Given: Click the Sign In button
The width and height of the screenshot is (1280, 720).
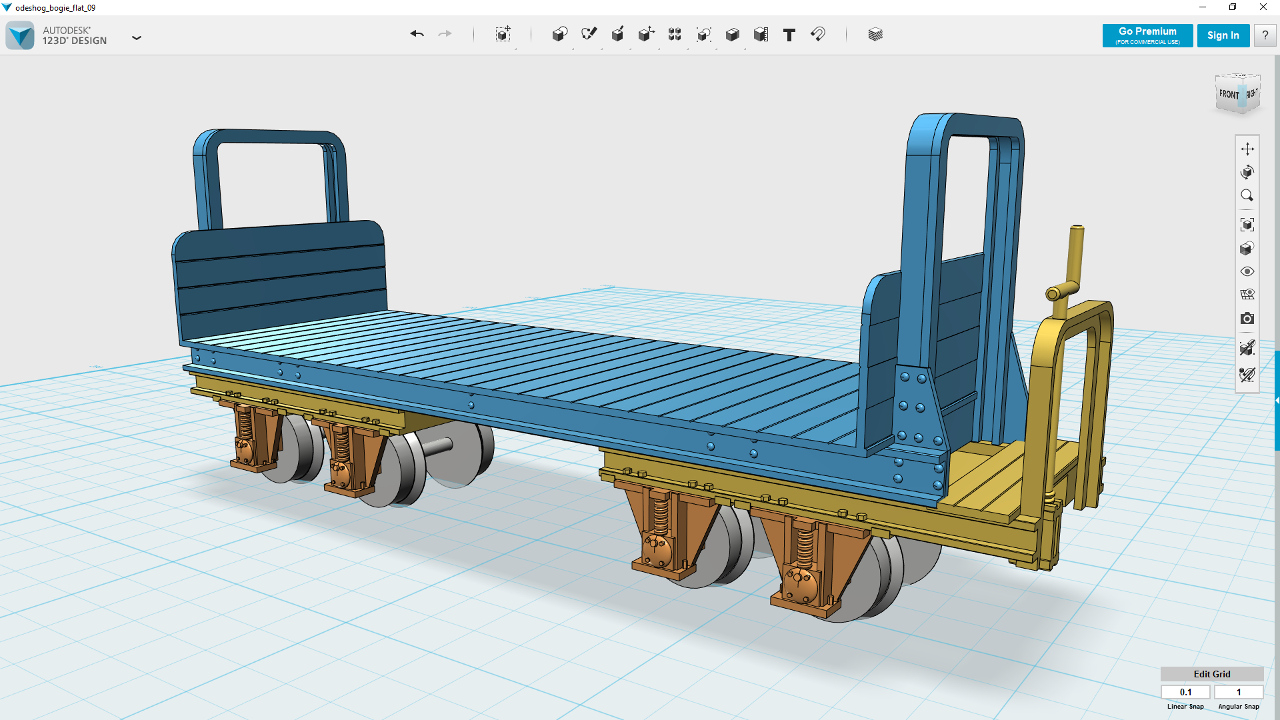Looking at the screenshot, I should (x=1223, y=35).
